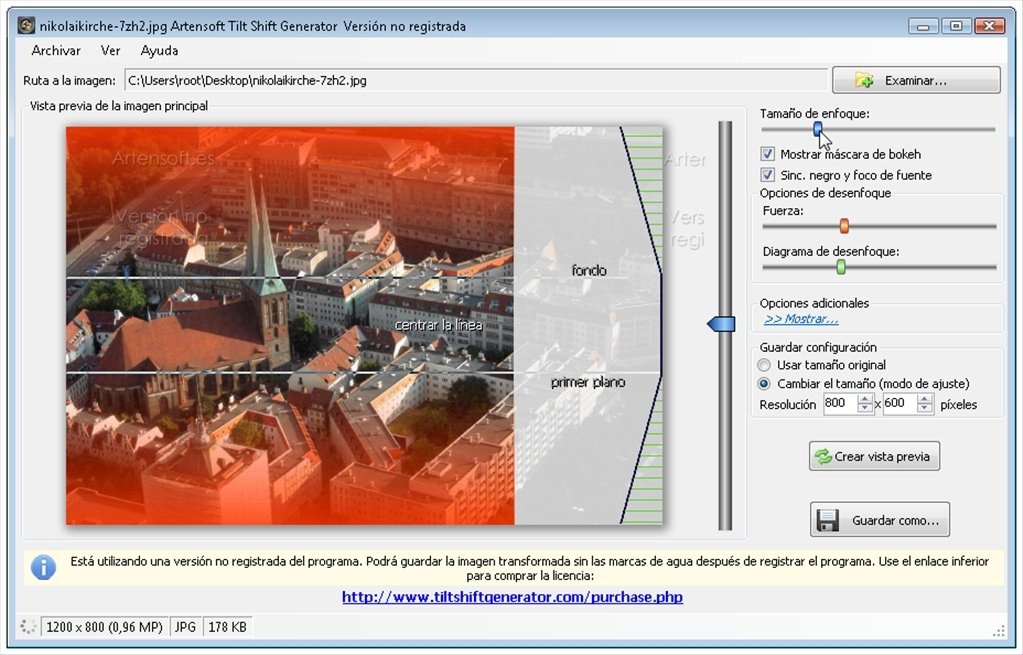Maximize the Tilt Shift Generator window
The height and width of the screenshot is (655, 1023).
coord(956,26)
